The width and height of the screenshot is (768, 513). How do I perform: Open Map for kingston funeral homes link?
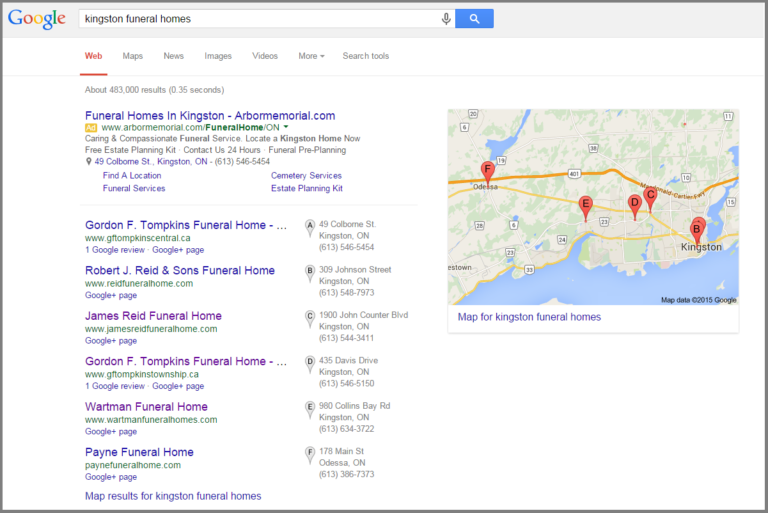tap(529, 317)
